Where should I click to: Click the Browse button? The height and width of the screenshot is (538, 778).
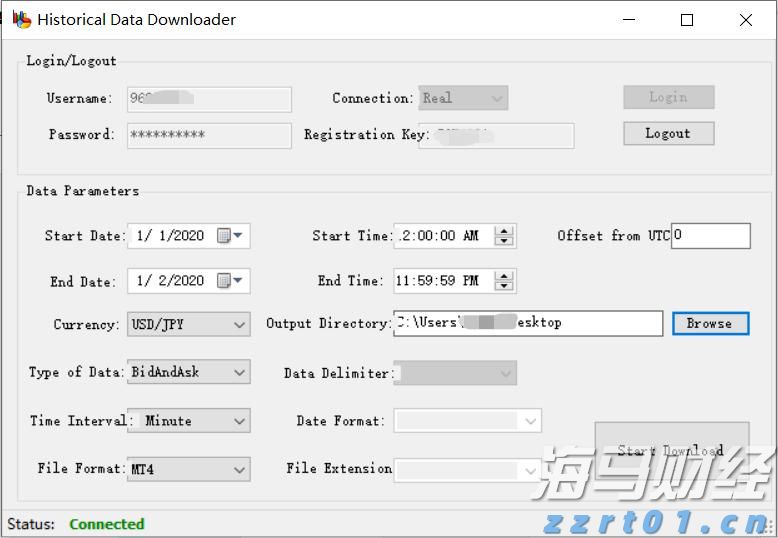click(709, 323)
